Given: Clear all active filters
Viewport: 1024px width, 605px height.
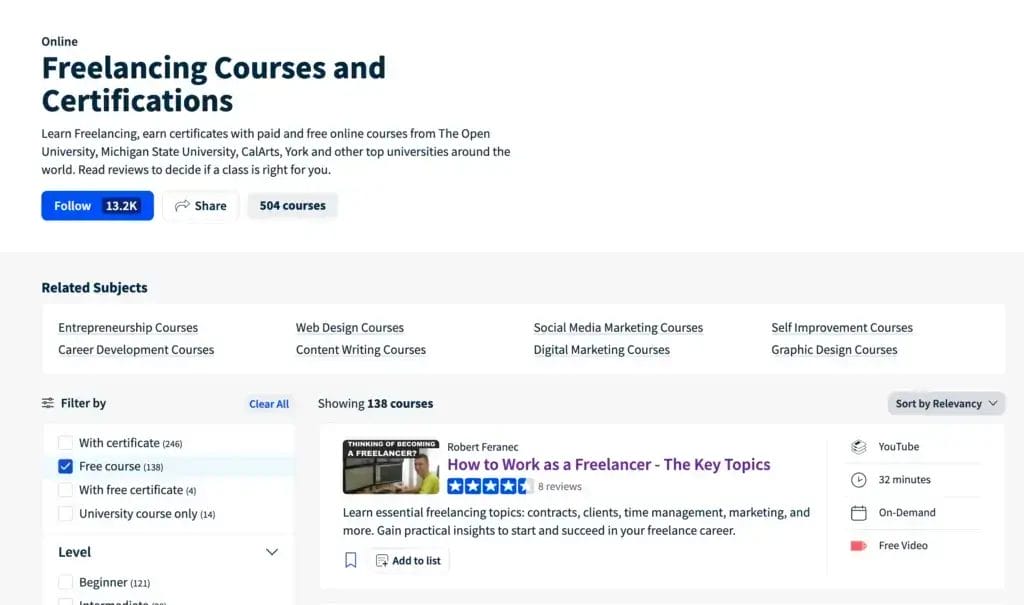Looking at the screenshot, I should [268, 403].
